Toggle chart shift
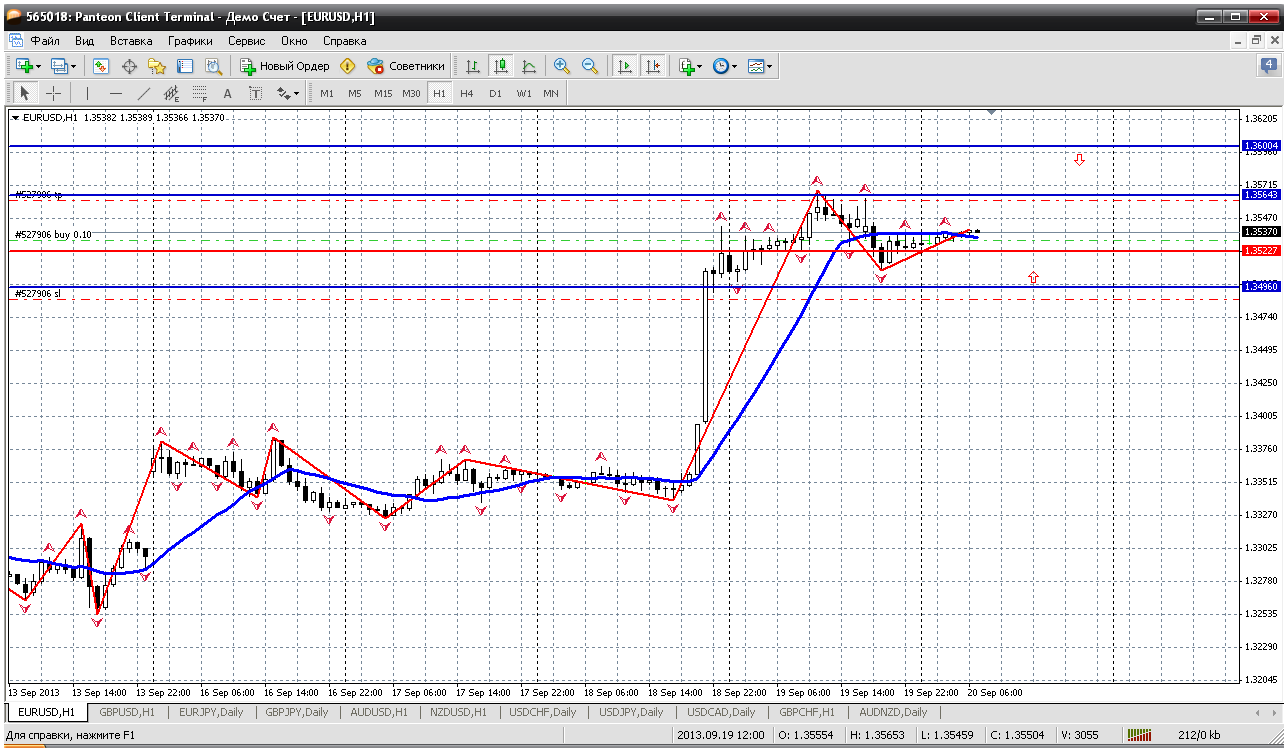This screenshot has width=1288, height=748. (x=653, y=66)
